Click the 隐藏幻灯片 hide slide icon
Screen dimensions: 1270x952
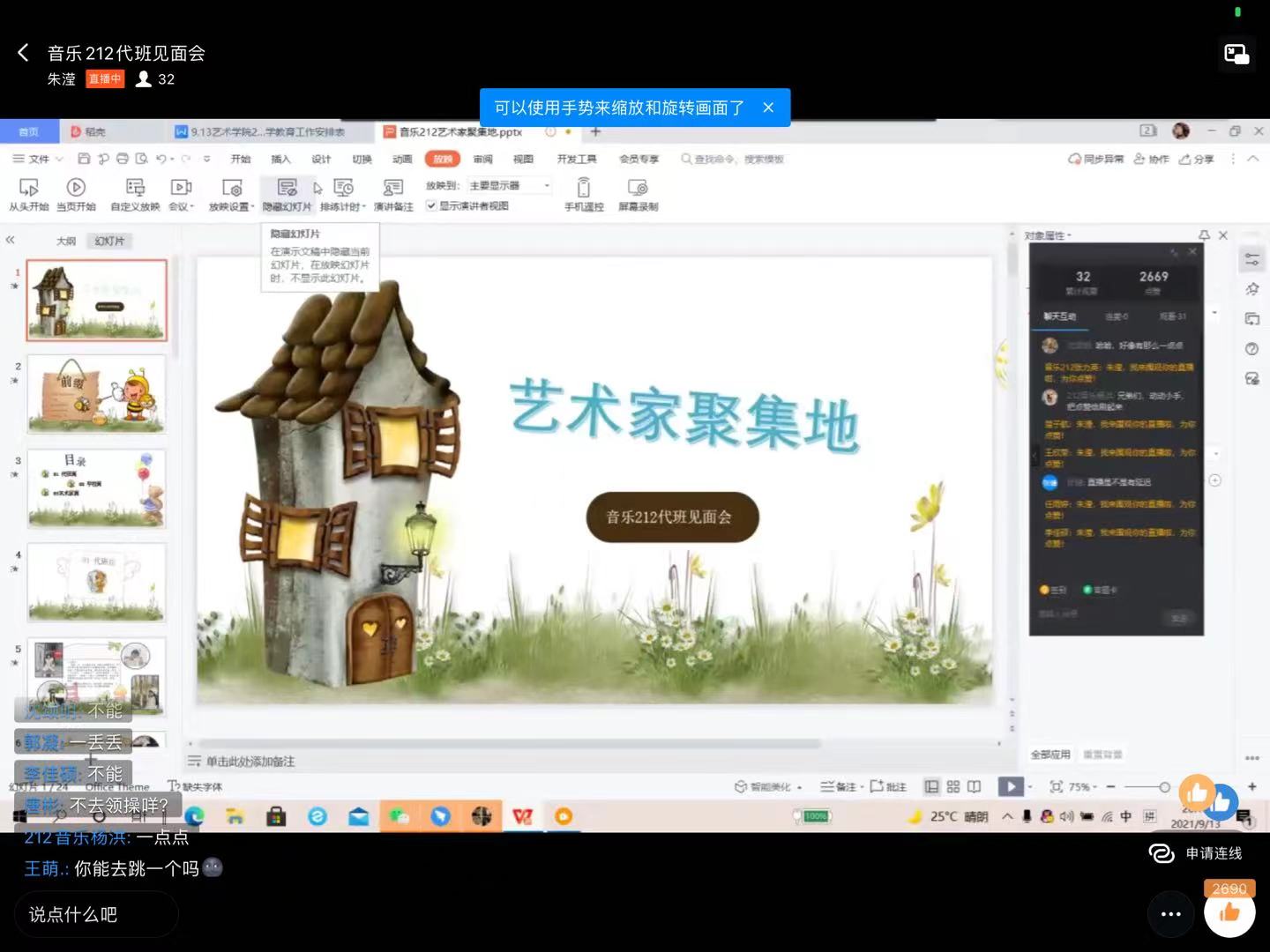287,189
